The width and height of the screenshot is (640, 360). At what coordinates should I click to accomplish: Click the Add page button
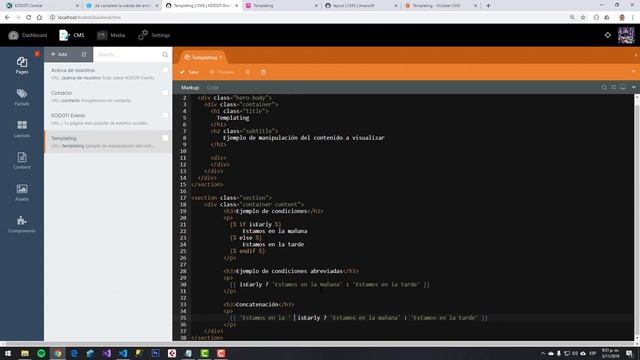point(59,54)
